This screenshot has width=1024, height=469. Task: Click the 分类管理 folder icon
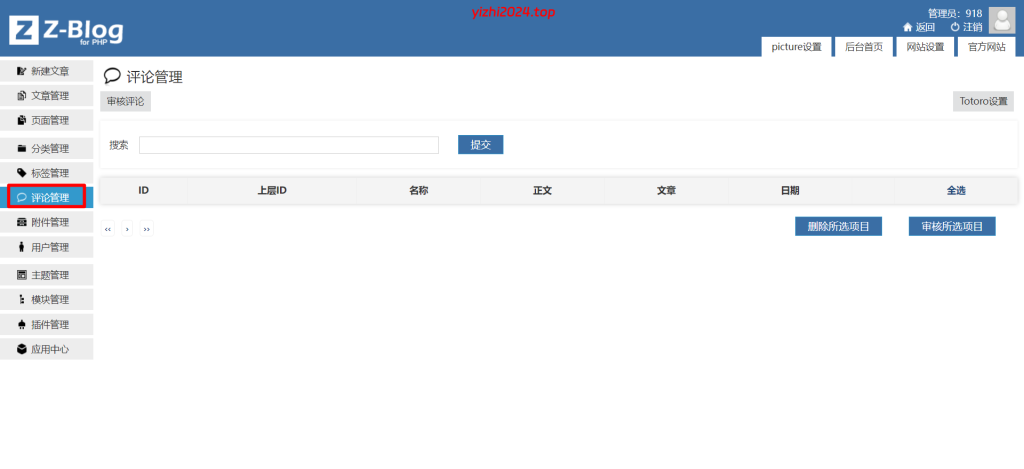tap(22, 148)
